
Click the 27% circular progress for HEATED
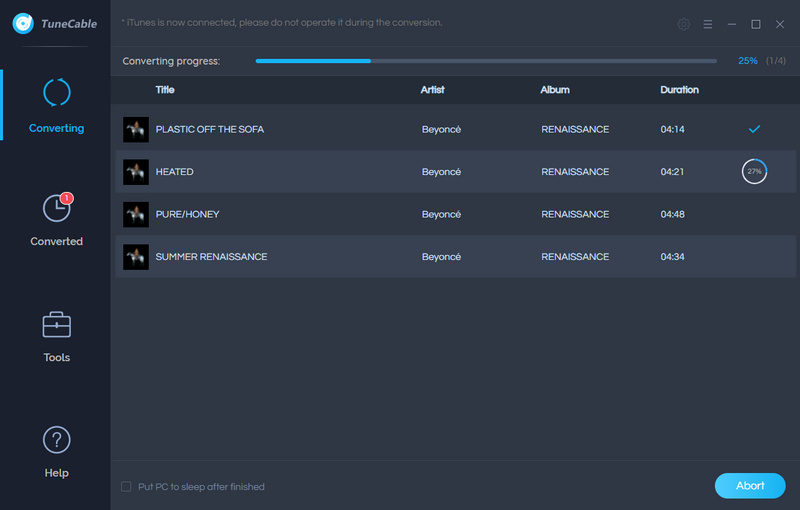(x=754, y=171)
